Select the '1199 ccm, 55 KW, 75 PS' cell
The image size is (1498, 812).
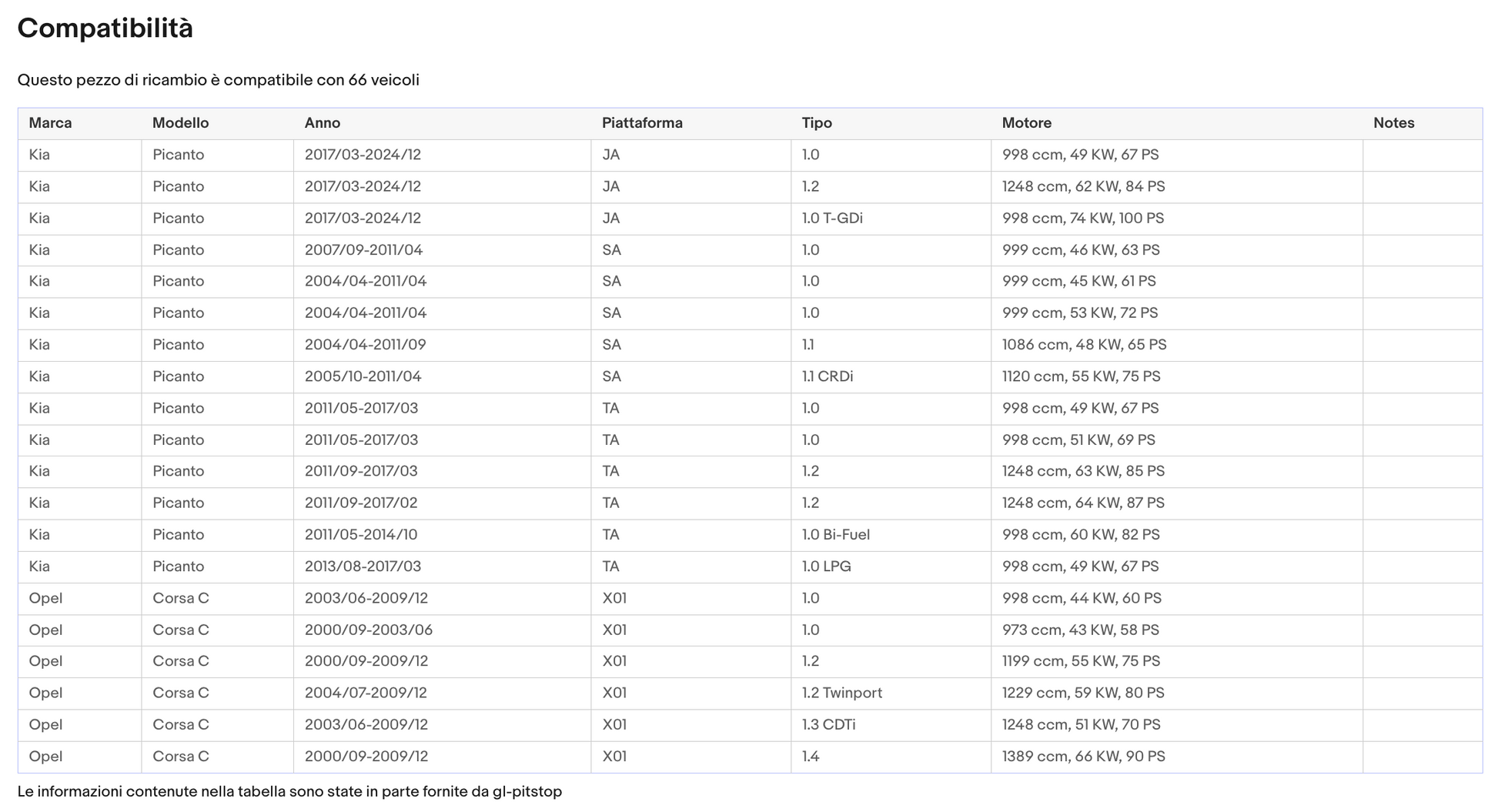(x=1177, y=662)
